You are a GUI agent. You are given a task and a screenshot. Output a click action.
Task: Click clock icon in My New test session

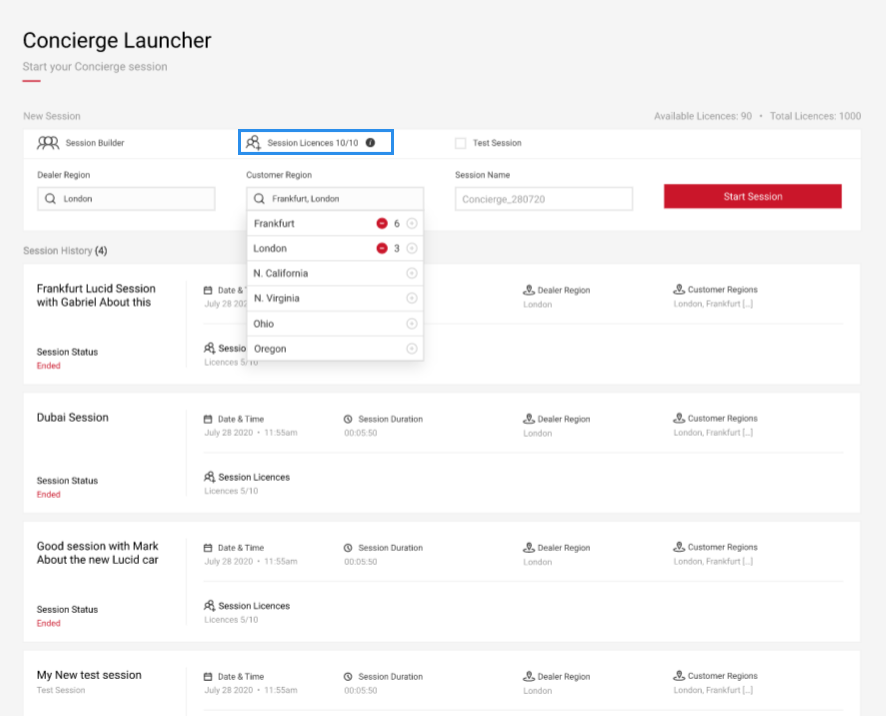[348, 677]
